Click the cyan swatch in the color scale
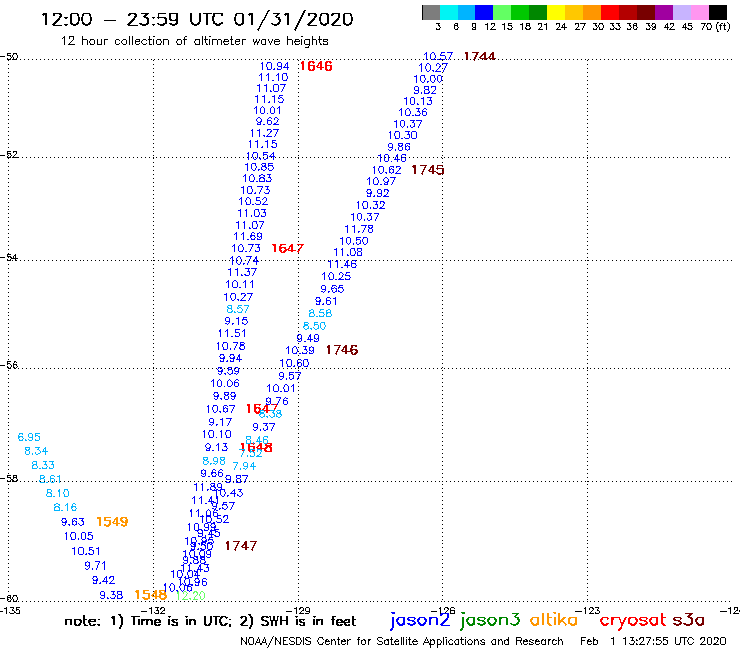 (x=449, y=12)
